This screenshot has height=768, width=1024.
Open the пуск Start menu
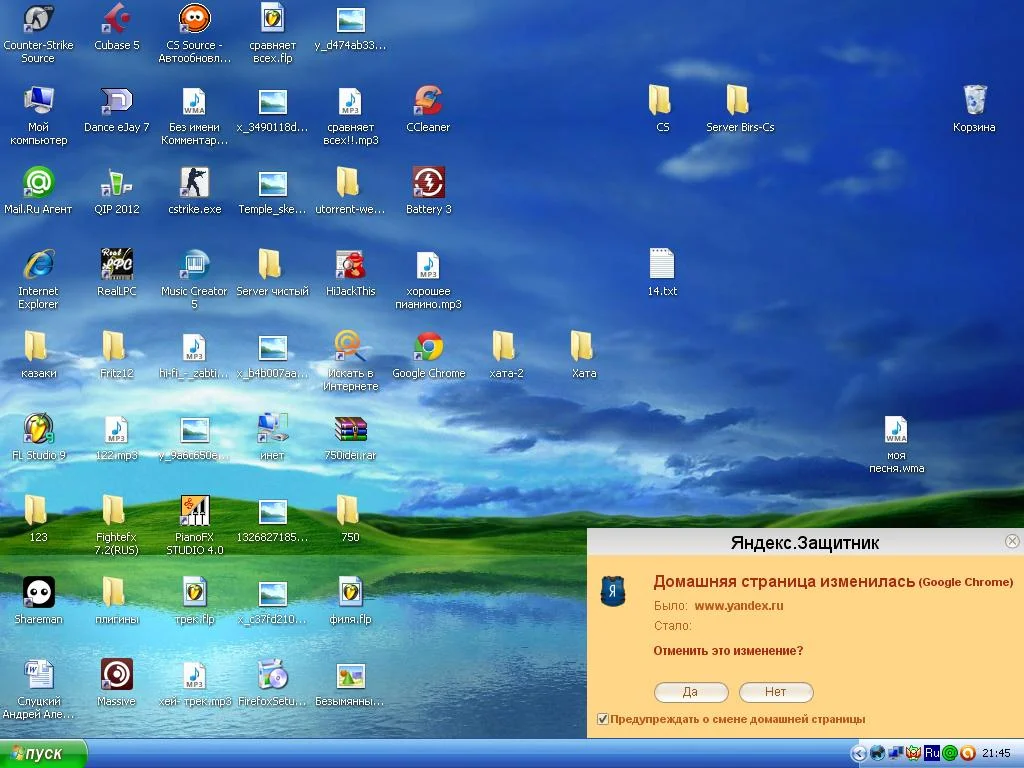(43, 754)
